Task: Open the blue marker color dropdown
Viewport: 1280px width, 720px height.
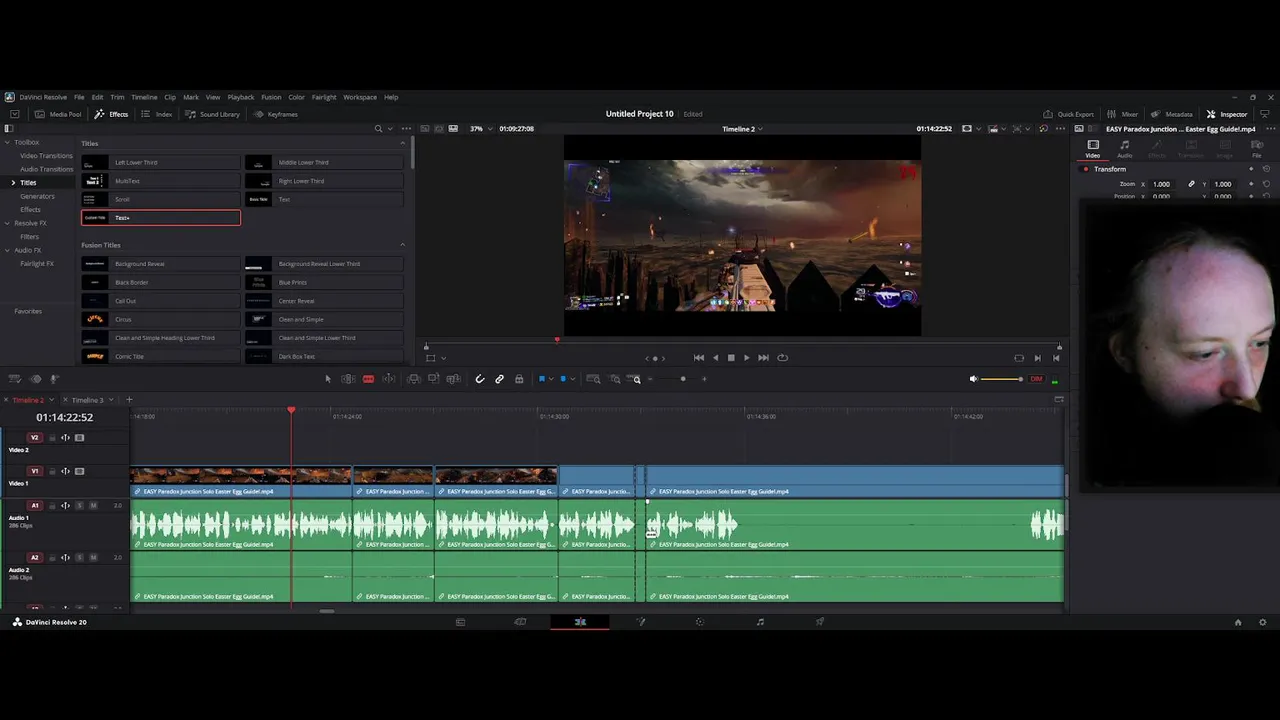Action: 571,379
